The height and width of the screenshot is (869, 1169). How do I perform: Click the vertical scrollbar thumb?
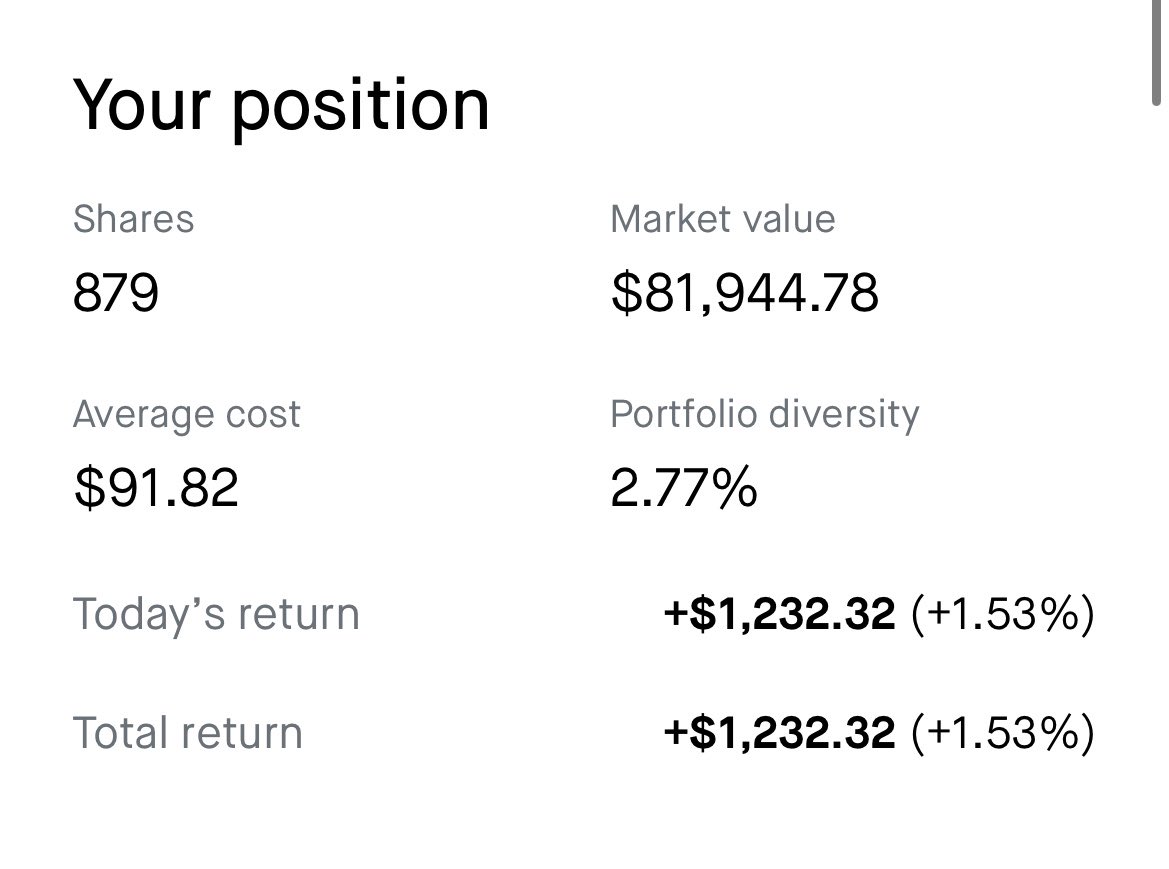(x=1156, y=52)
